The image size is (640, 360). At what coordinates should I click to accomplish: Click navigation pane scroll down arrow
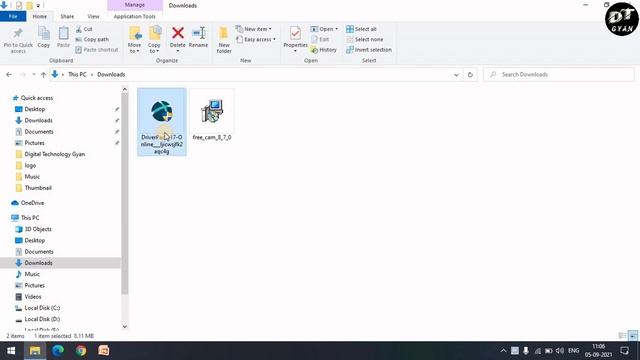(125, 326)
